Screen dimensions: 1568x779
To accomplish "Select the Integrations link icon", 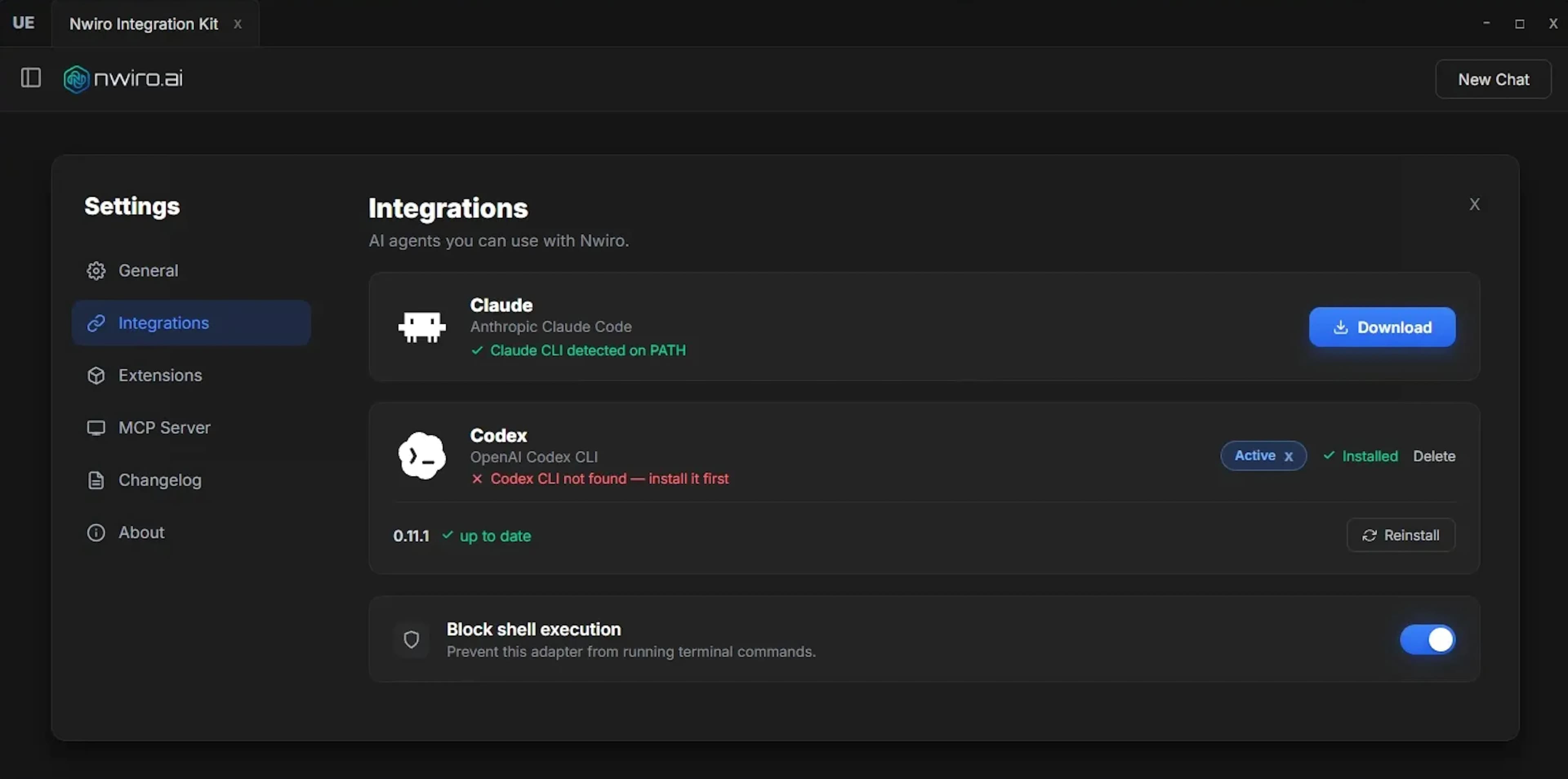I will coord(96,323).
